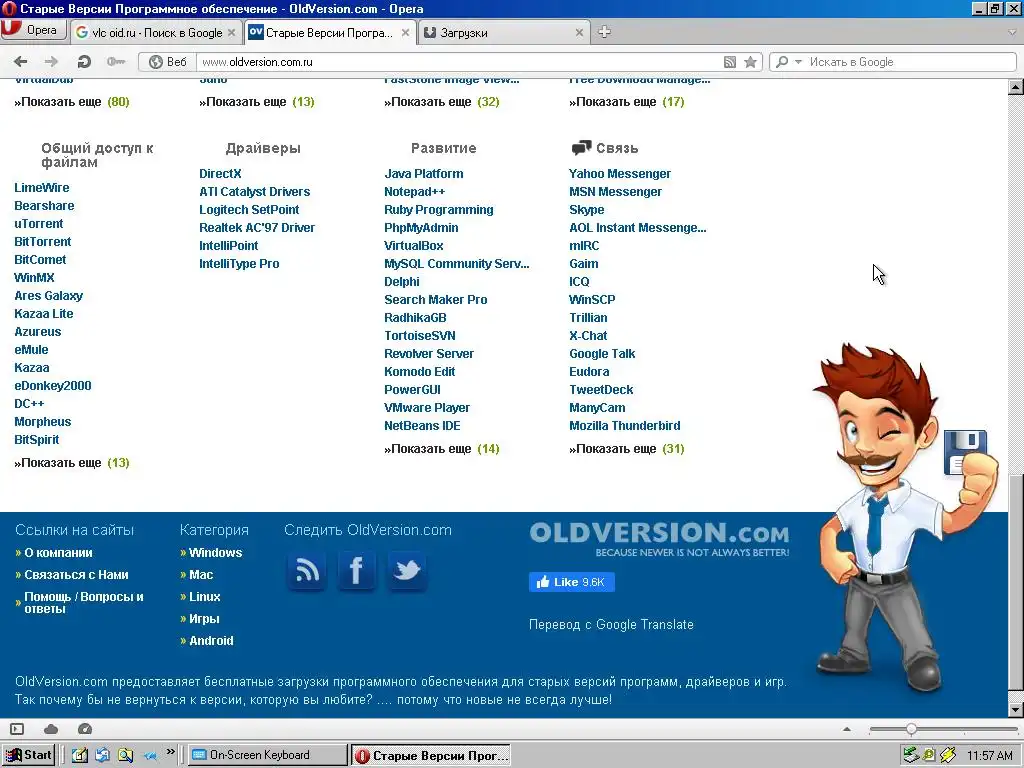Expand Связь list Показать еще (31)
1024x768 pixels.
(627, 449)
